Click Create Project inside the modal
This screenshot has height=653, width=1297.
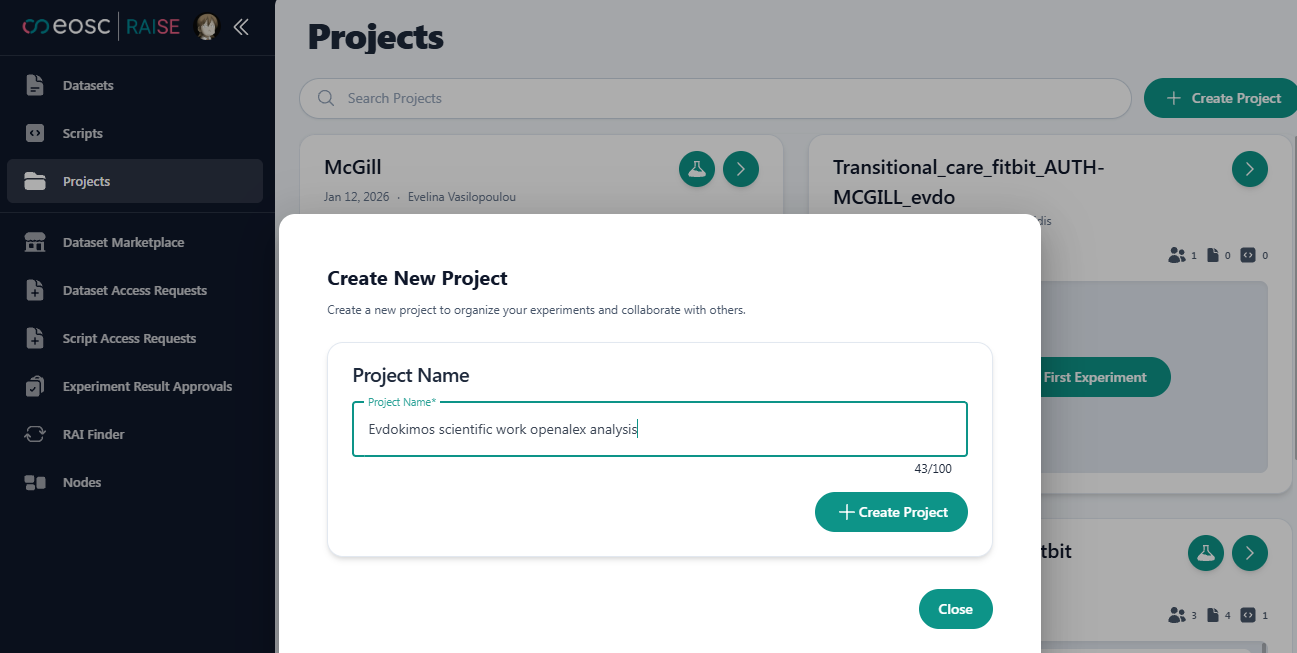click(x=890, y=512)
